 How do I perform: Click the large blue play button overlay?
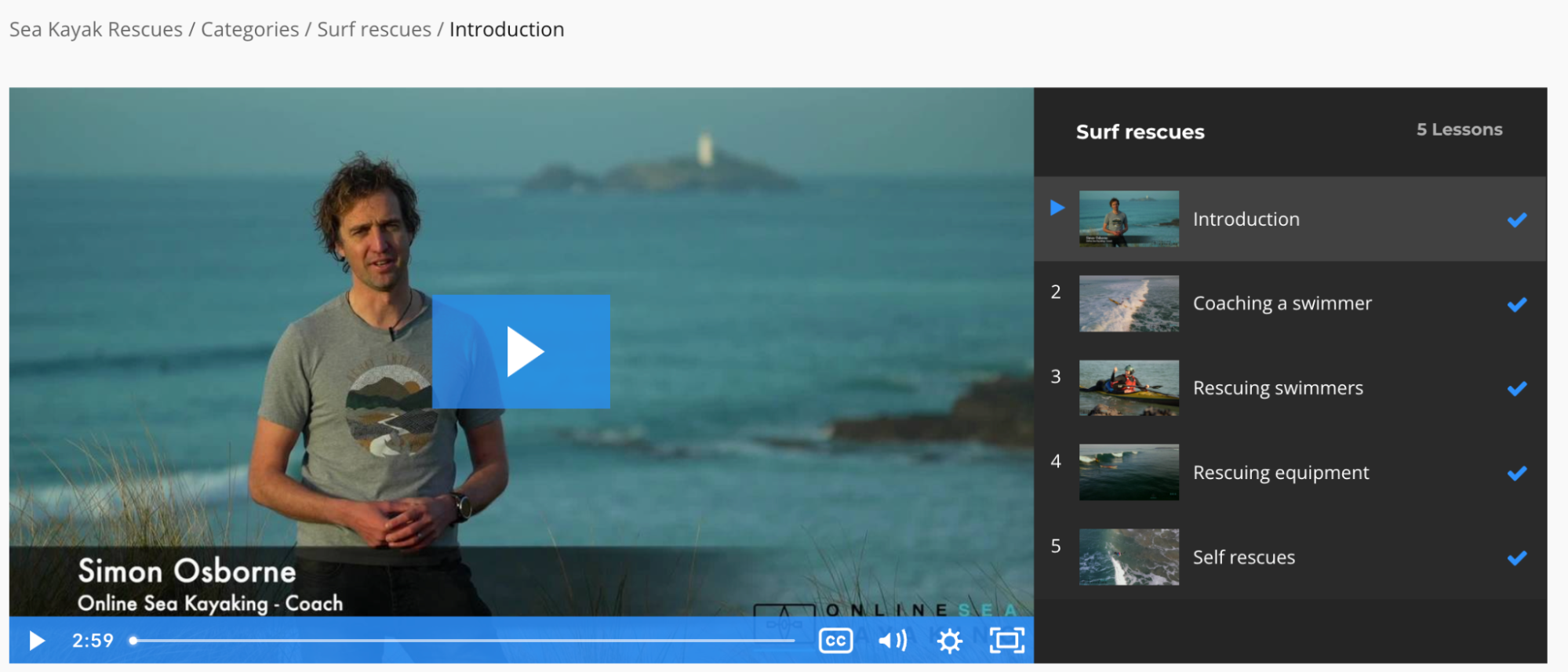(521, 351)
